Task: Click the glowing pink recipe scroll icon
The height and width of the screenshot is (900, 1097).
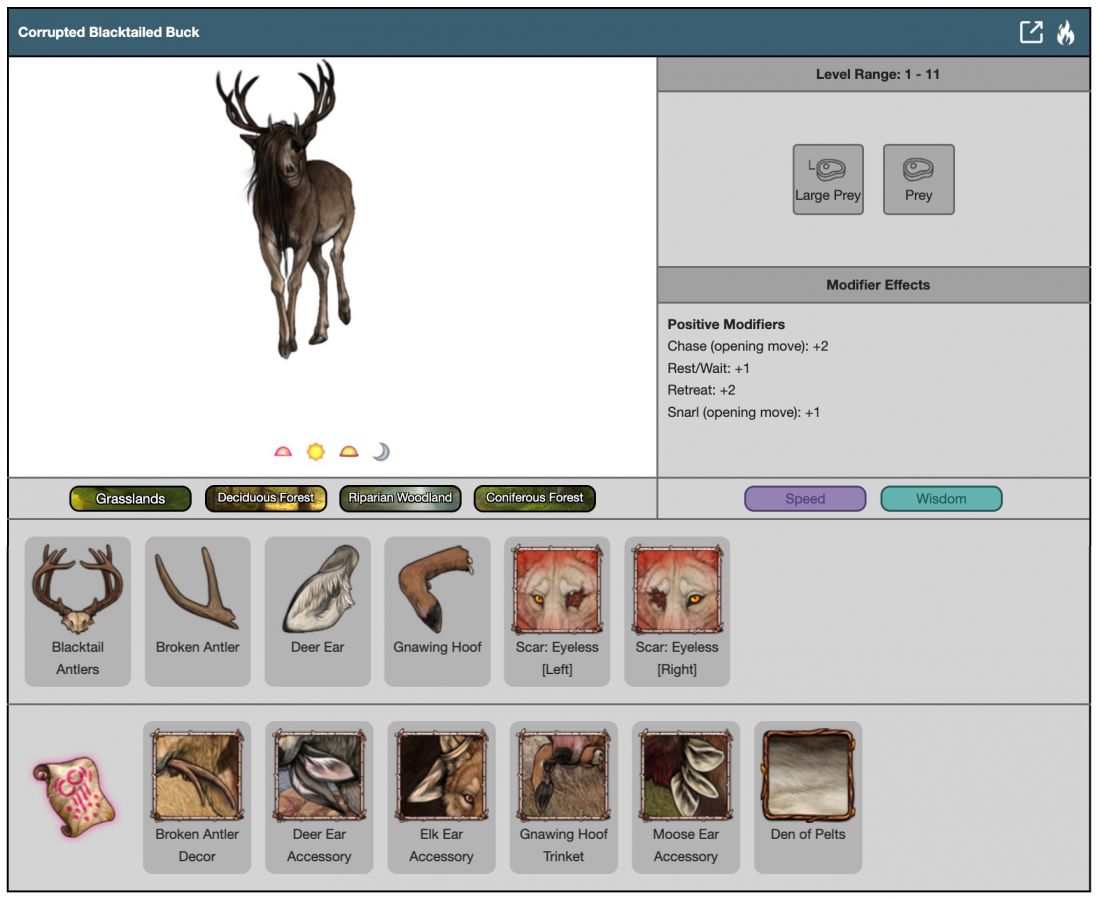Action: tap(74, 797)
